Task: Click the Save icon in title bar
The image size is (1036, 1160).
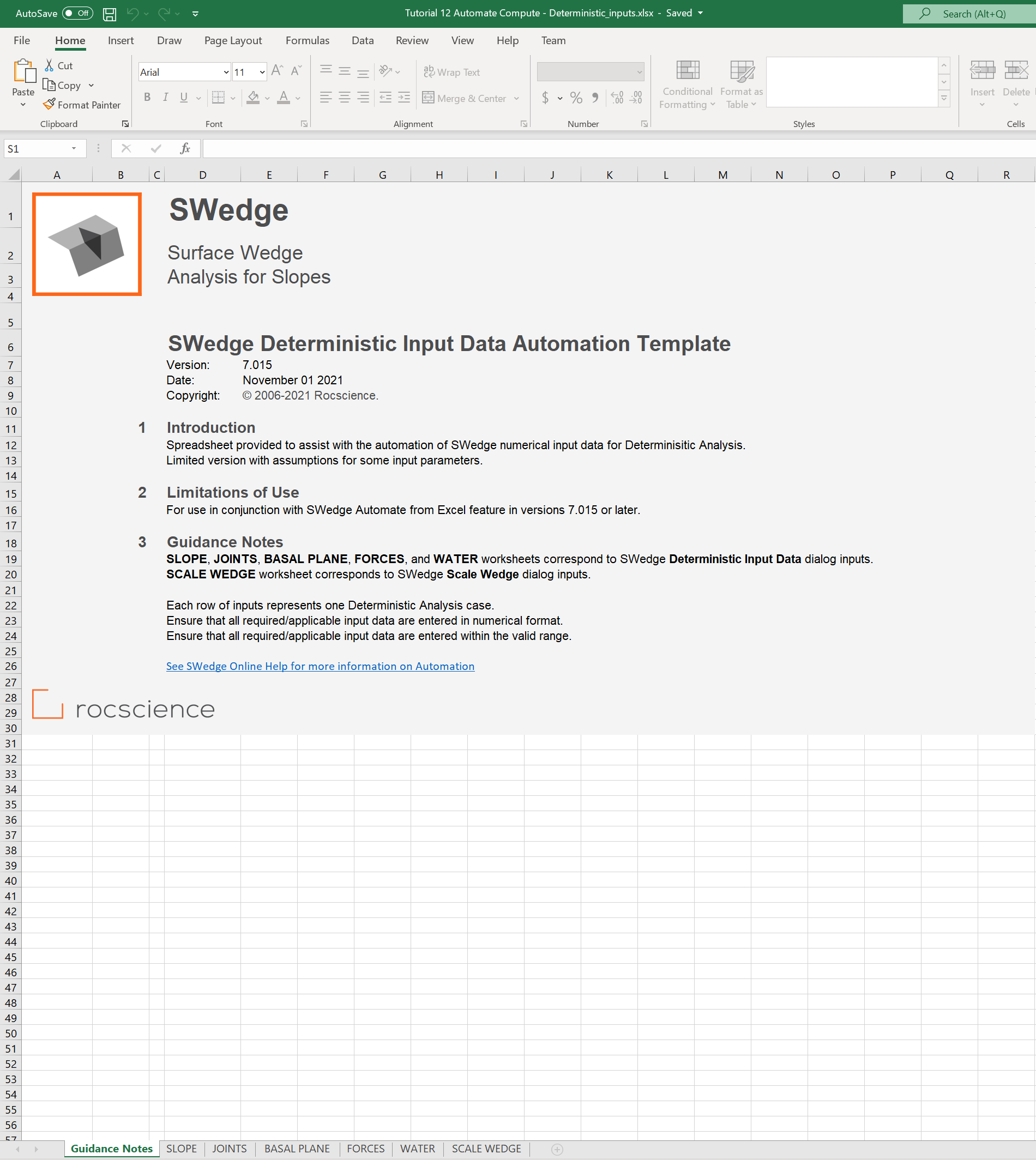Action: point(109,14)
